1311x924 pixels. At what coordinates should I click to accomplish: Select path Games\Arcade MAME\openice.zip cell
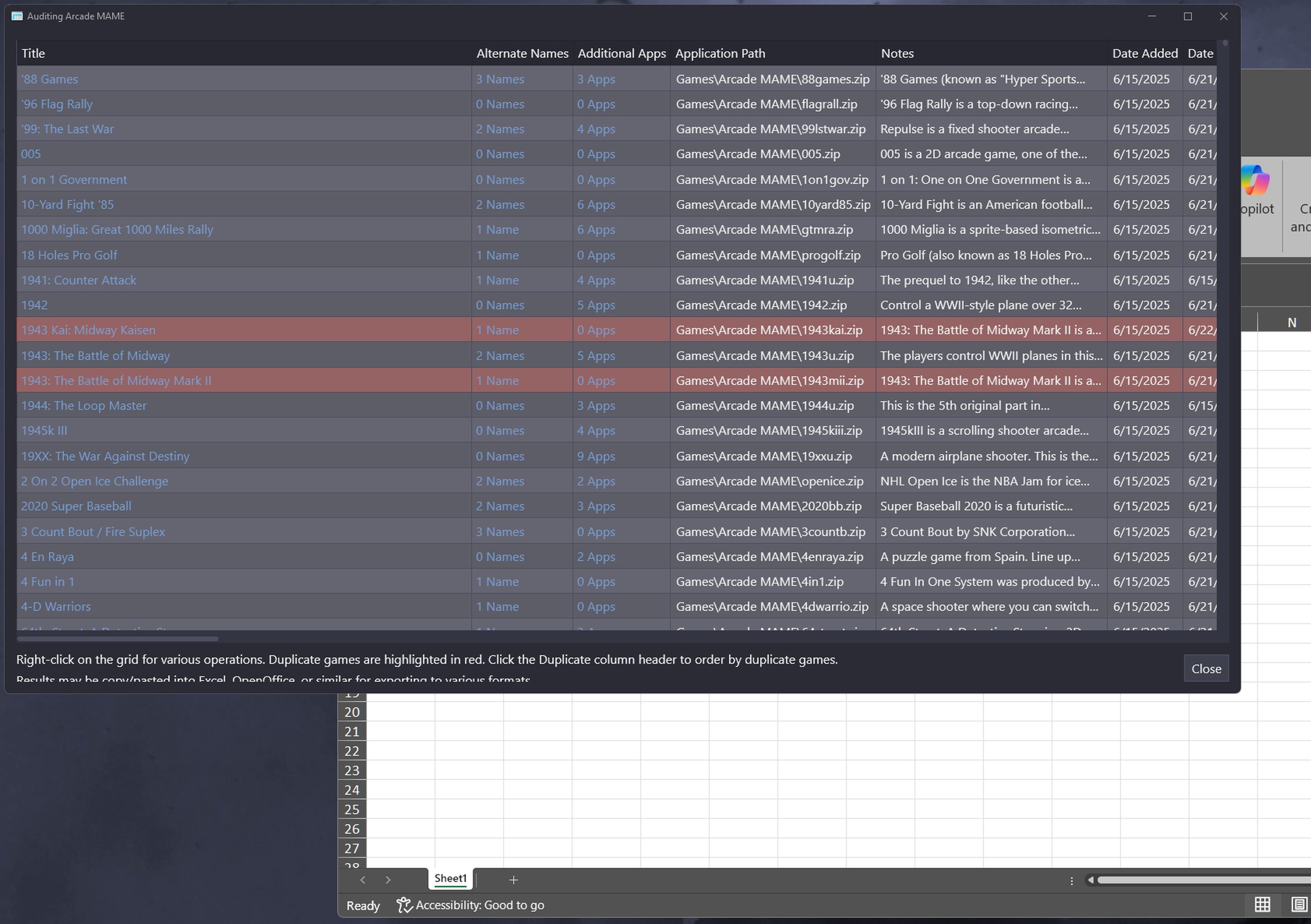773,481
